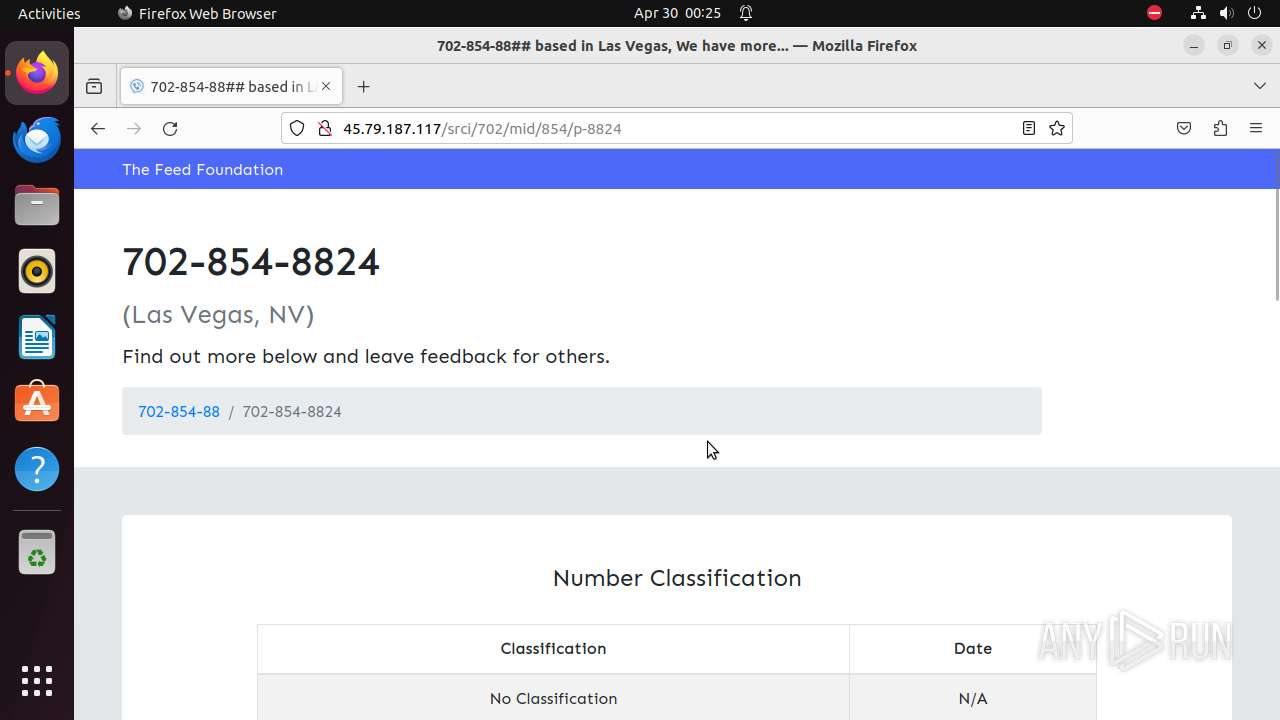
Task: Toggle reader view in address bar
Action: tap(1028, 128)
